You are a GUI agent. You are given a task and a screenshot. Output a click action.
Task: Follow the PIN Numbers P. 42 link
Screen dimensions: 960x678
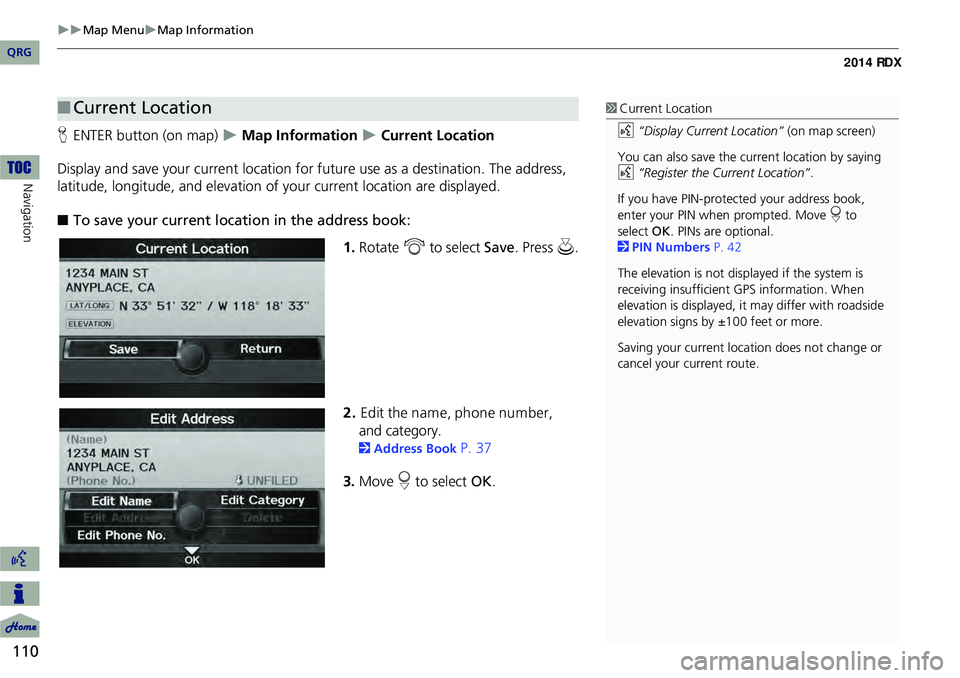click(x=679, y=247)
